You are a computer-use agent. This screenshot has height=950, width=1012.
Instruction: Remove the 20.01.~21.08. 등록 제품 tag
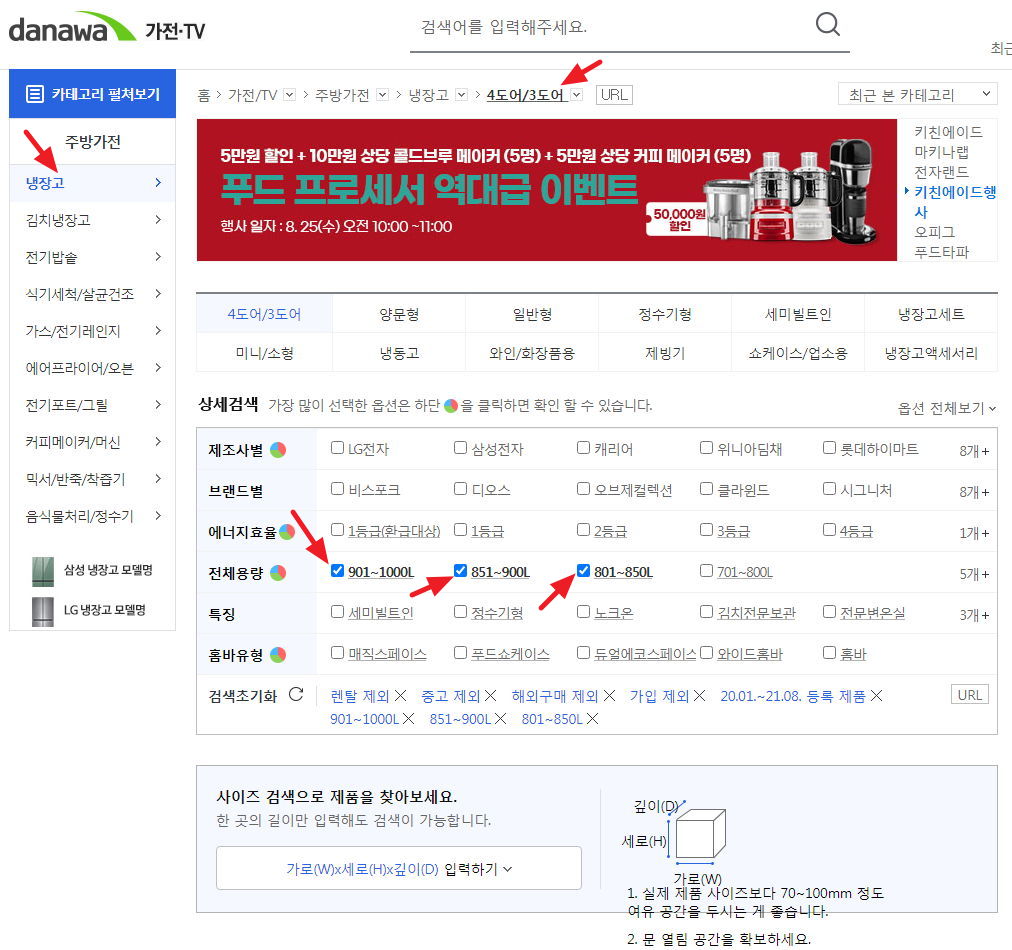click(x=876, y=696)
